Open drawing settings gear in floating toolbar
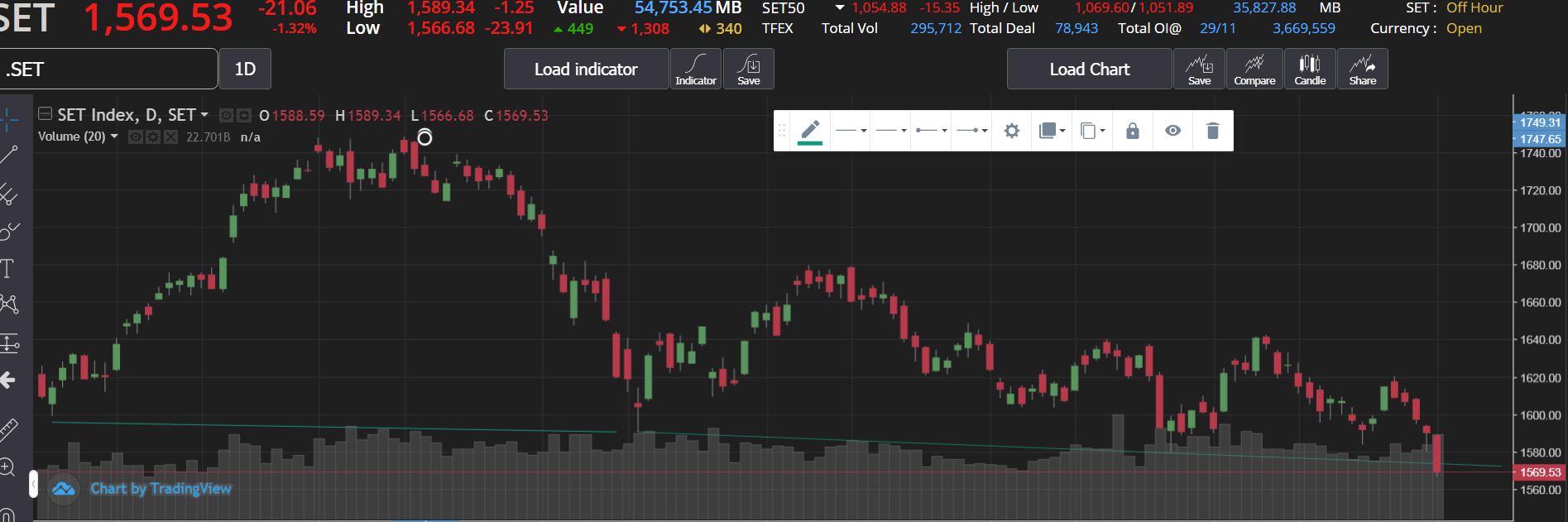The image size is (1568, 522). pos(1011,131)
